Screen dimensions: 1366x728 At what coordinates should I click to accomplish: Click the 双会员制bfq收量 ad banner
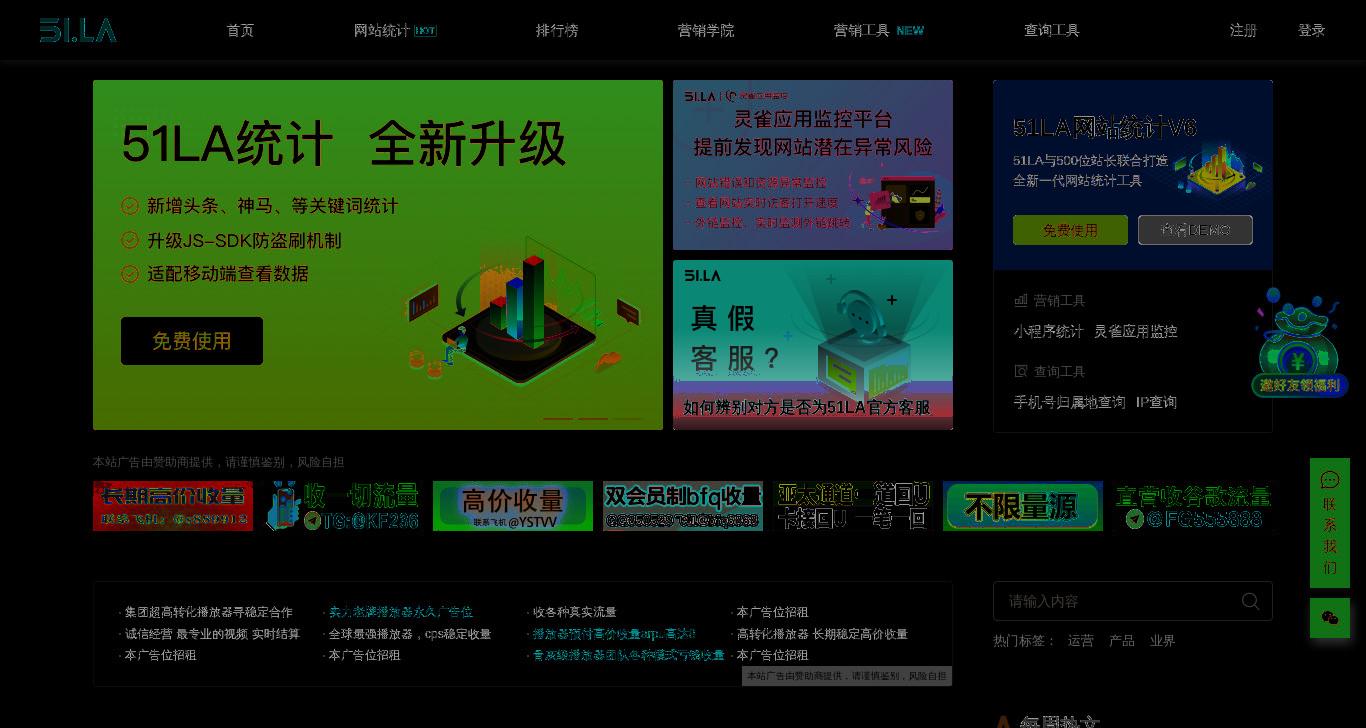coord(683,506)
